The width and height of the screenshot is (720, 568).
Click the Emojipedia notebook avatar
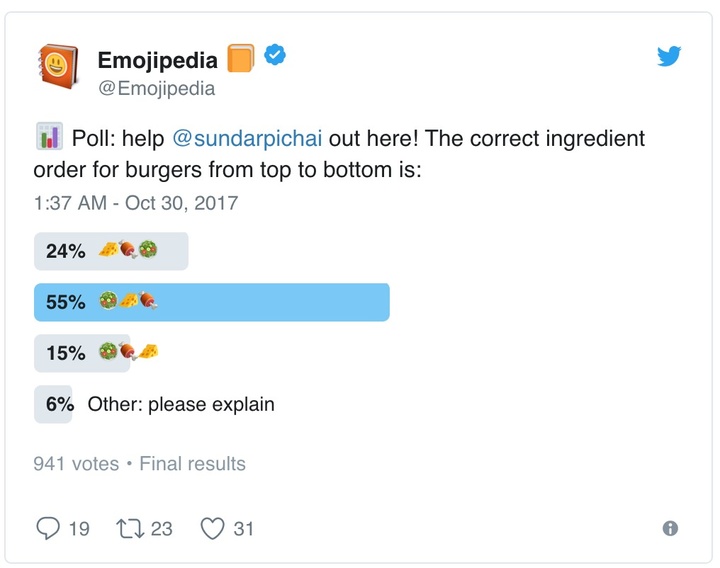[58, 66]
